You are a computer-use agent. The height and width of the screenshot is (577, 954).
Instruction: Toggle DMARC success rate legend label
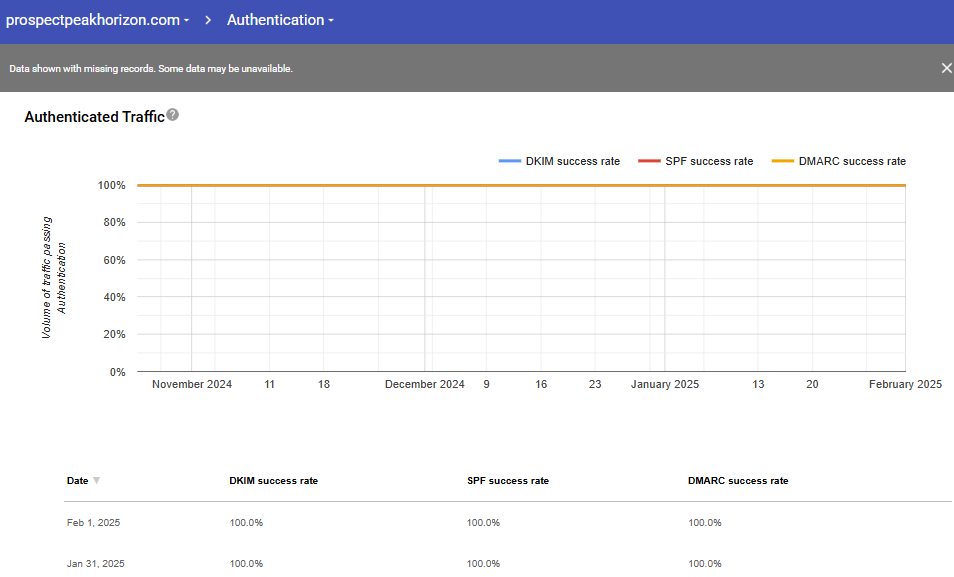point(851,161)
